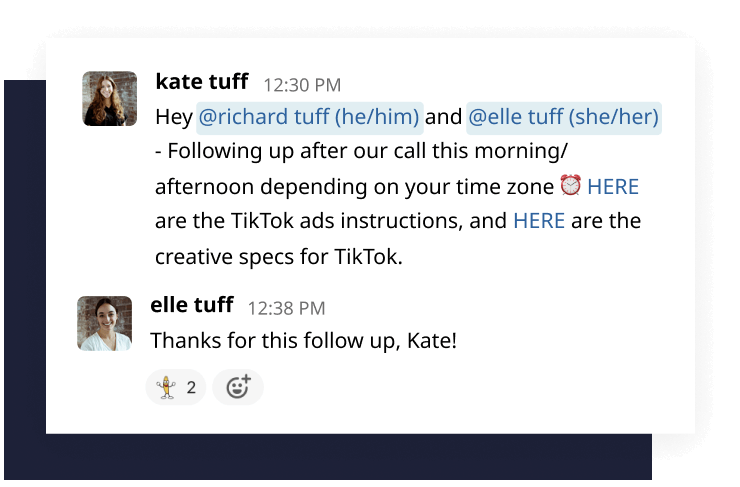740x487 pixels.
Task: Click the "Following up after our call" text line
Action: pos(362,151)
